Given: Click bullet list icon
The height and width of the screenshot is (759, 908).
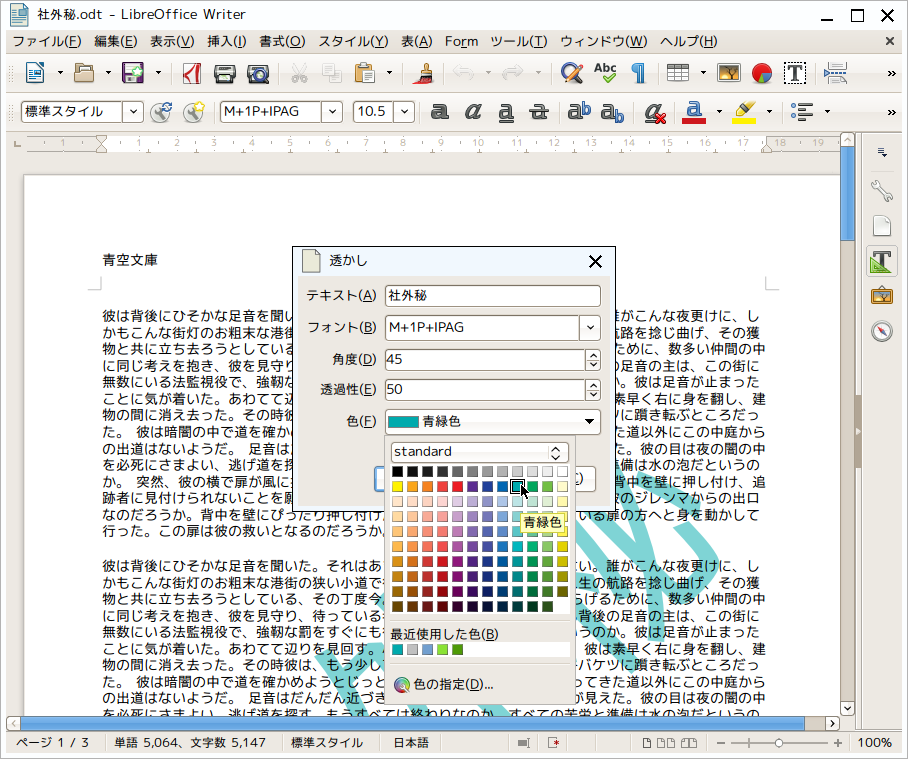Looking at the screenshot, I should 802,111.
